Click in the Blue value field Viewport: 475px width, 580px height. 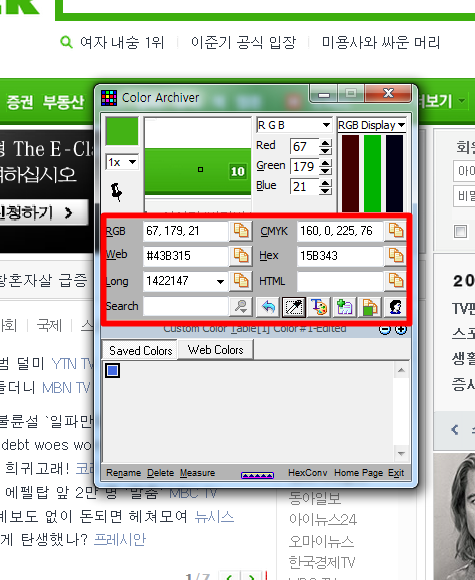point(304,186)
